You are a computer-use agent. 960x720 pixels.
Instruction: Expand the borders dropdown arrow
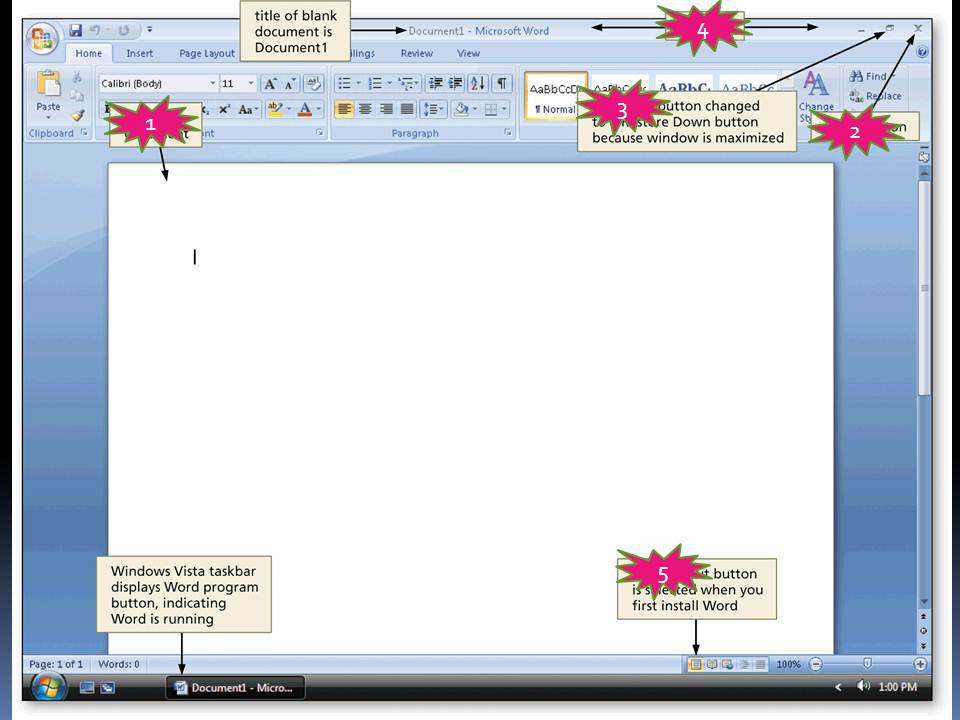[x=504, y=110]
